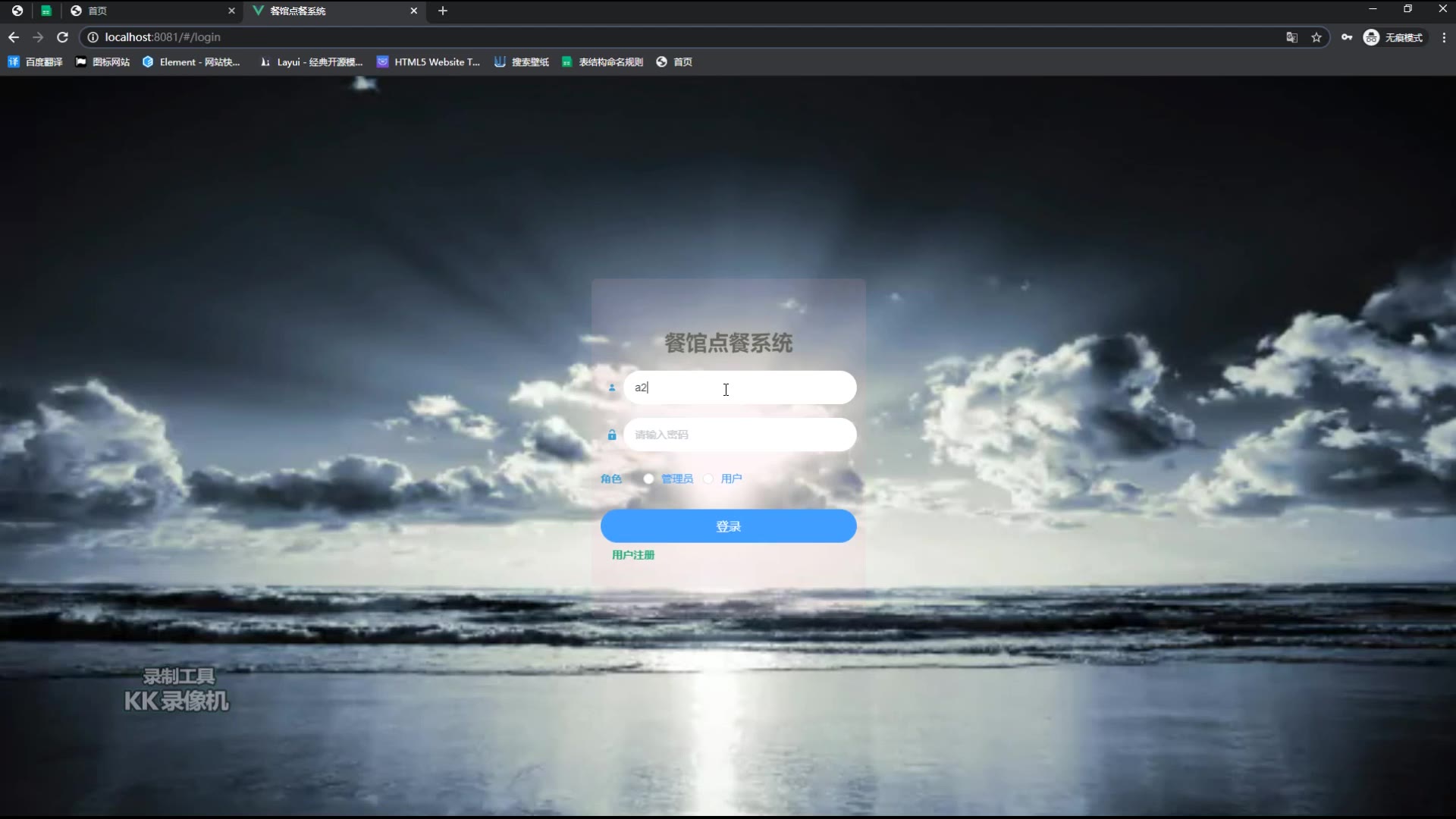1456x819 pixels.
Task: Close the 餐馆点餐系统 tab
Action: pyautogui.click(x=413, y=11)
